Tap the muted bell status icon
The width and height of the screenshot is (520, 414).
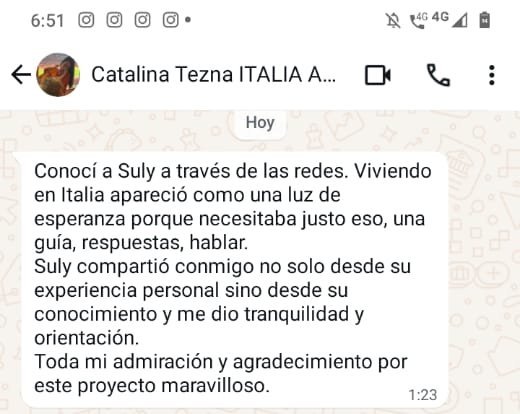(x=393, y=20)
